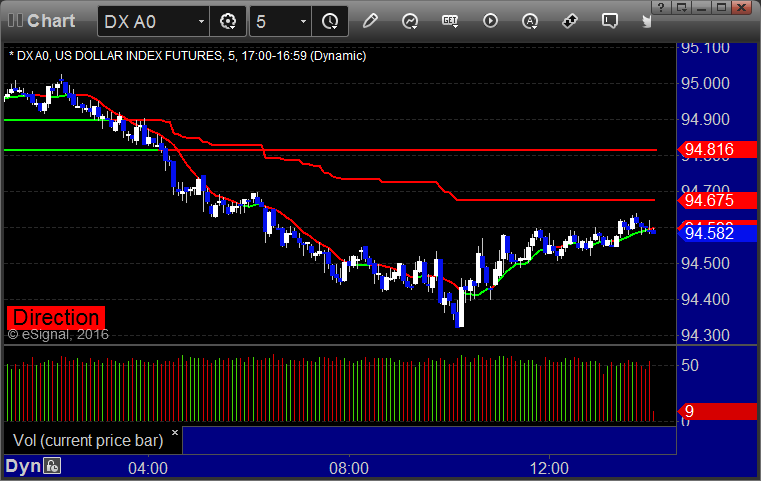The width and height of the screenshot is (761, 481).
Task: Open the symbol settings gear menu
Action: point(228,21)
